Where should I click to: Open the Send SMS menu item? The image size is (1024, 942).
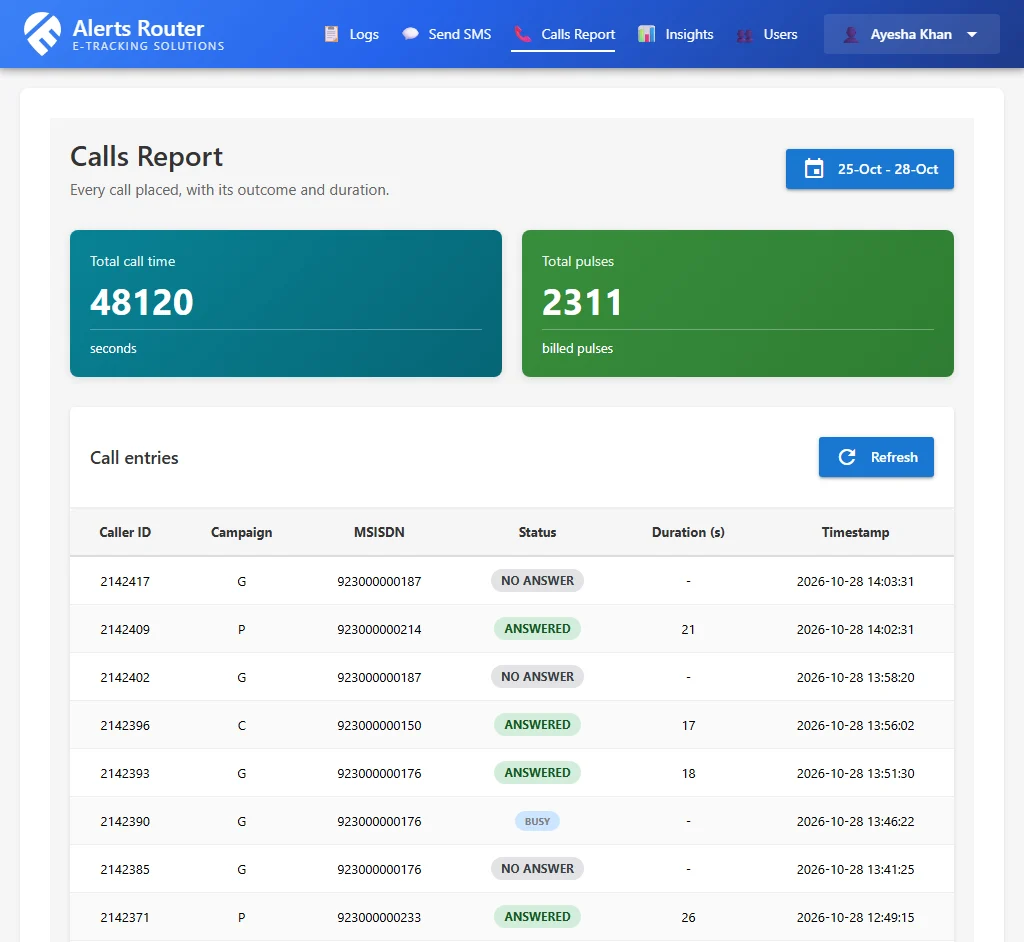click(447, 34)
